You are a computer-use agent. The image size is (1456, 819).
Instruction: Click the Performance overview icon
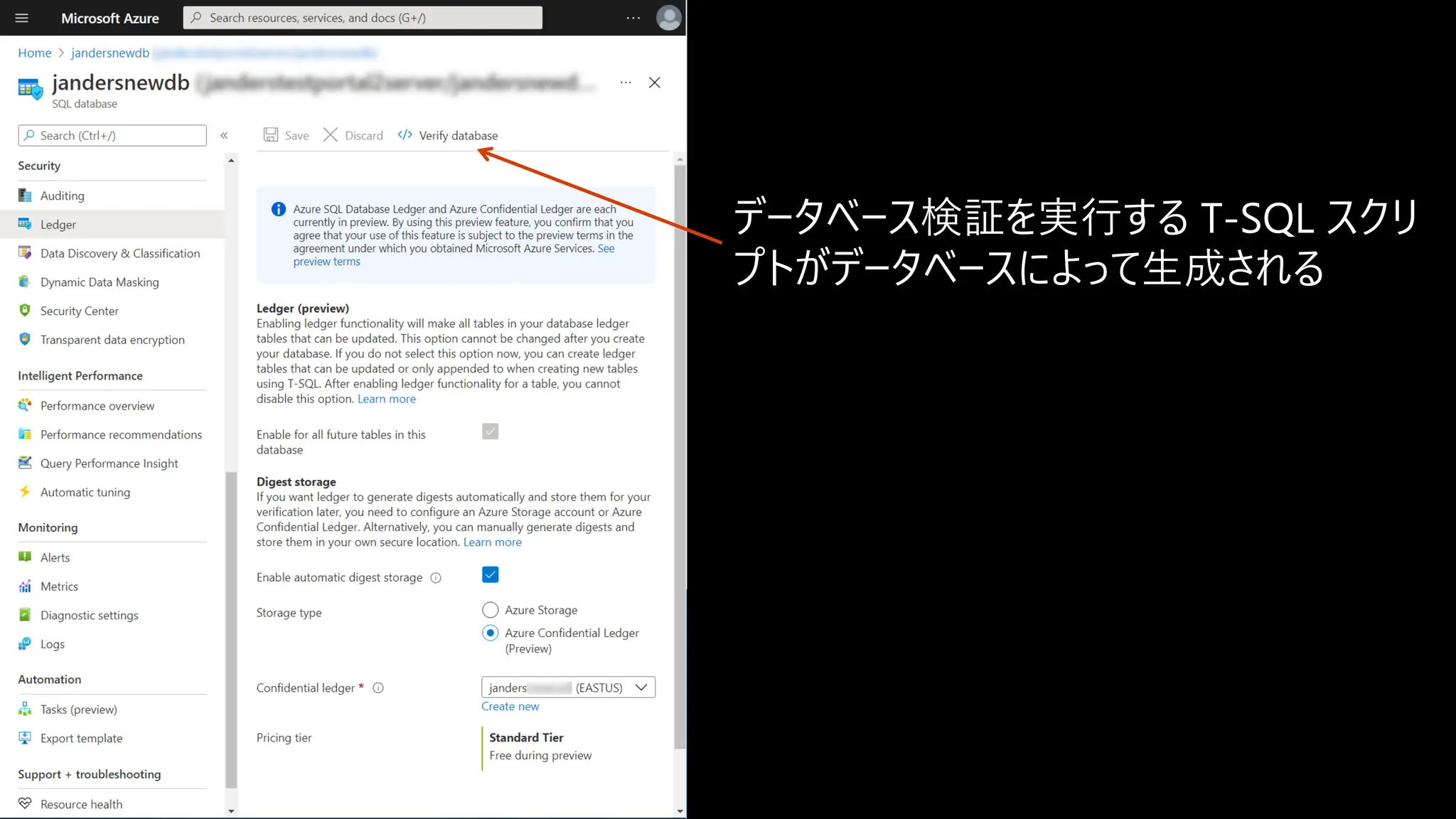(25, 405)
